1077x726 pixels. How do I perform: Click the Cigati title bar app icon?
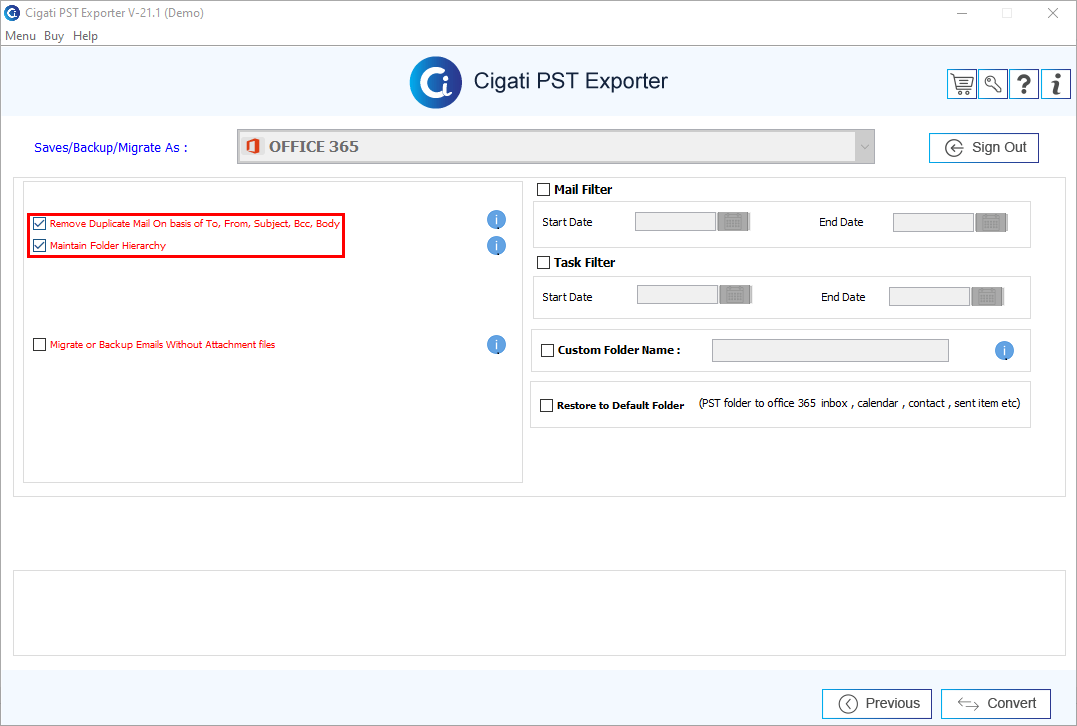coord(12,13)
